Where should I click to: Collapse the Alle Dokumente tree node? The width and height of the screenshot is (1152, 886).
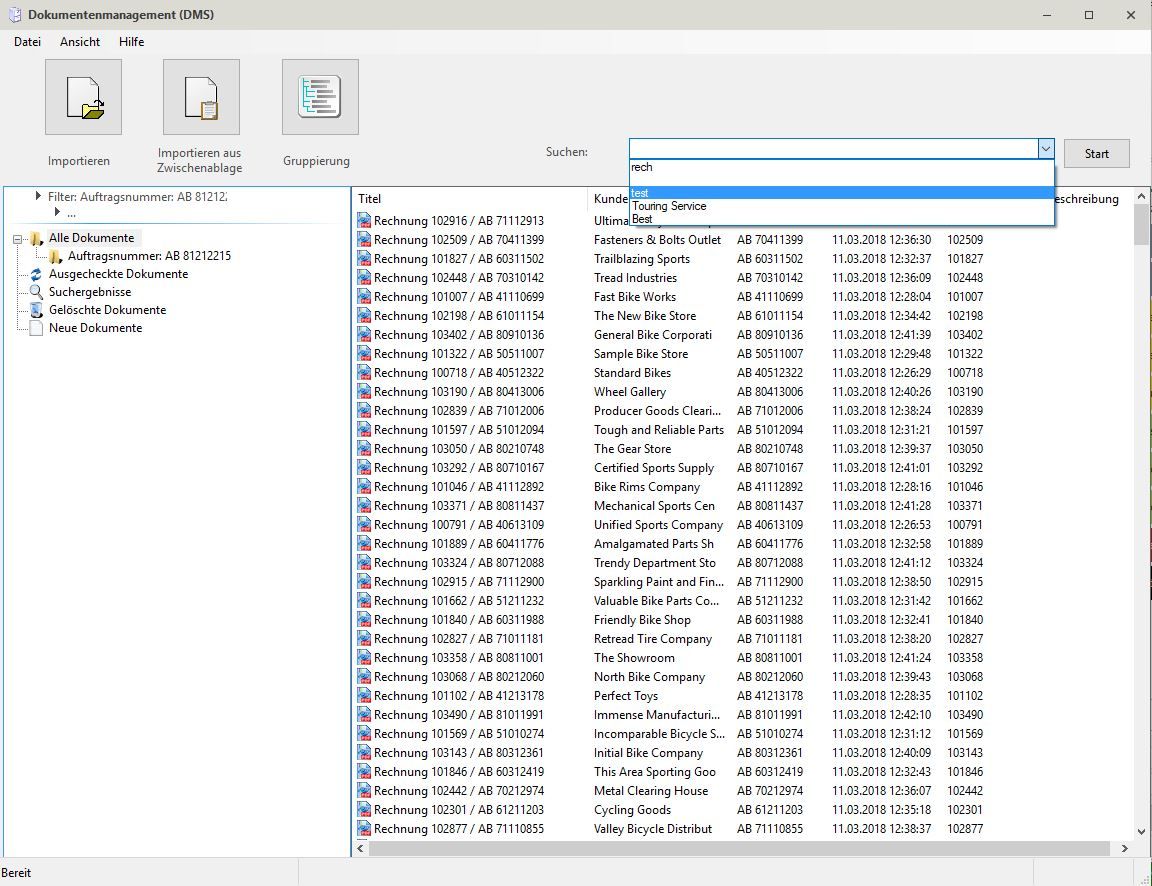click(x=18, y=239)
